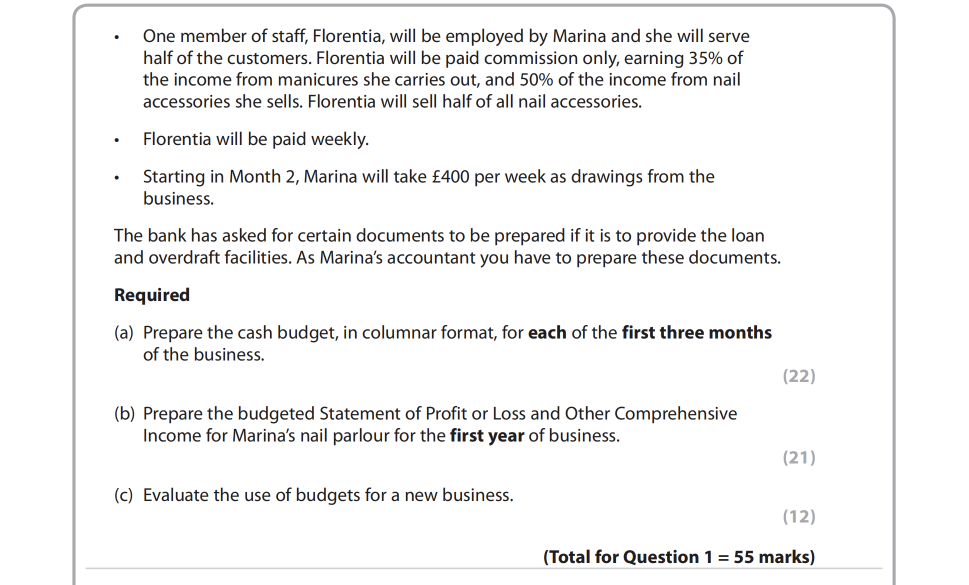Click 'Florentia will be paid weekly' line
This screenshot has height=585, width=969.
256,139
